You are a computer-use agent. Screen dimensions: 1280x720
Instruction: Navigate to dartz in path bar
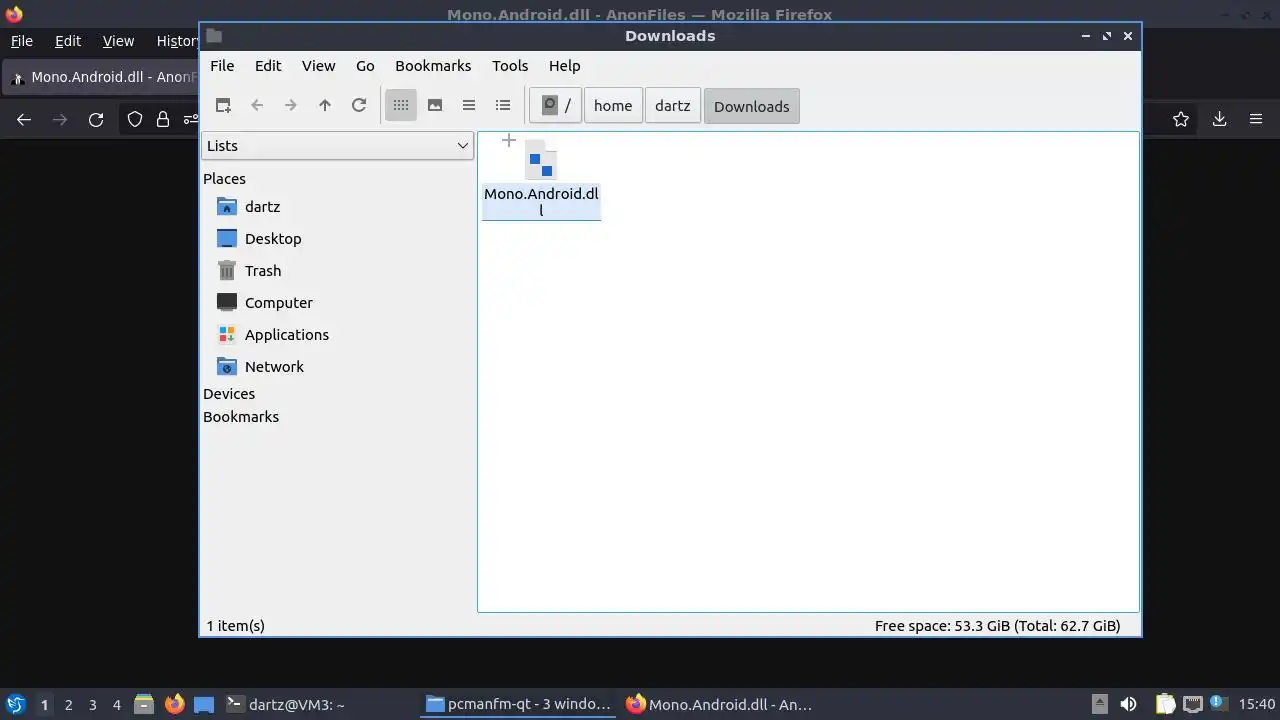tap(672, 105)
